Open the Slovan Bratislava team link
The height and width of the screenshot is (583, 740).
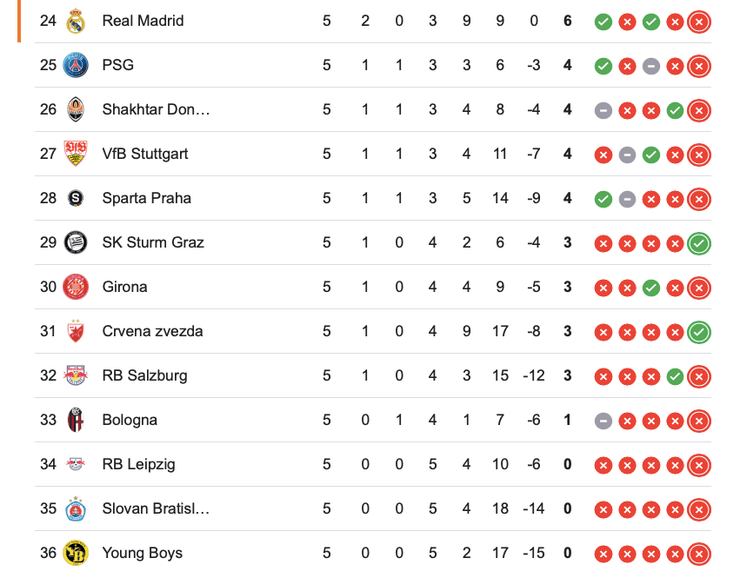click(x=155, y=509)
